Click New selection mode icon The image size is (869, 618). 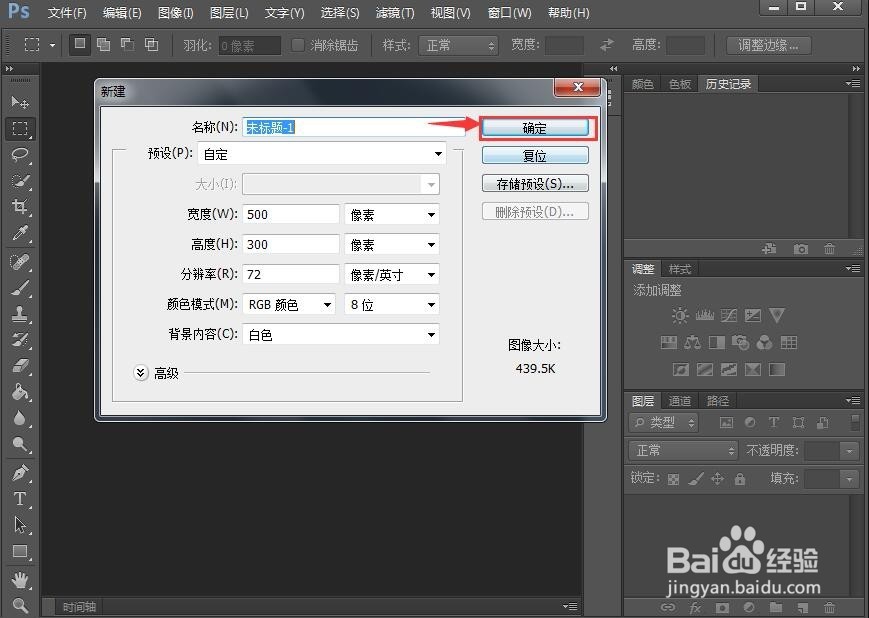80,44
